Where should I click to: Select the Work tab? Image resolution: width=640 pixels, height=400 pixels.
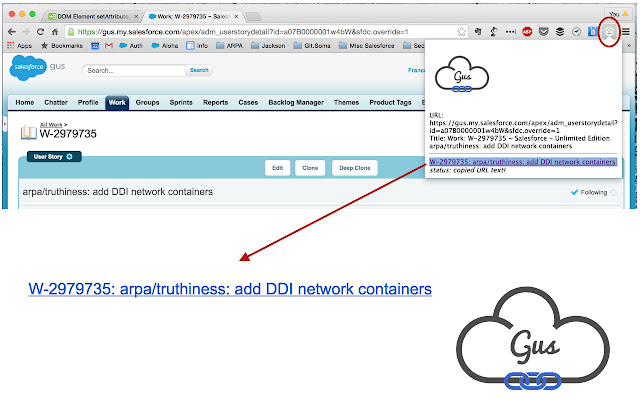[x=117, y=102]
